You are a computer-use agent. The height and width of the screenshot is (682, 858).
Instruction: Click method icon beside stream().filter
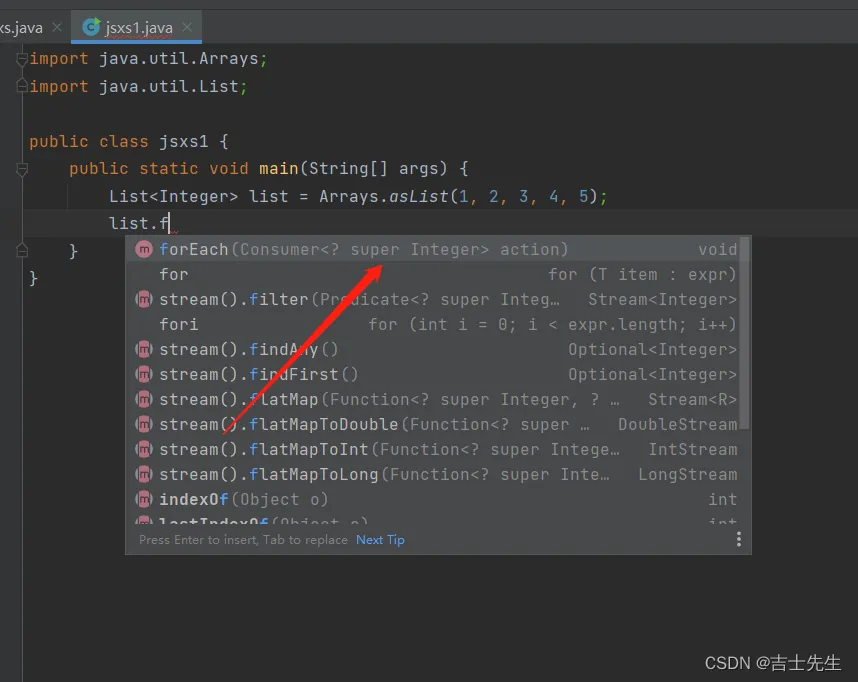144,299
